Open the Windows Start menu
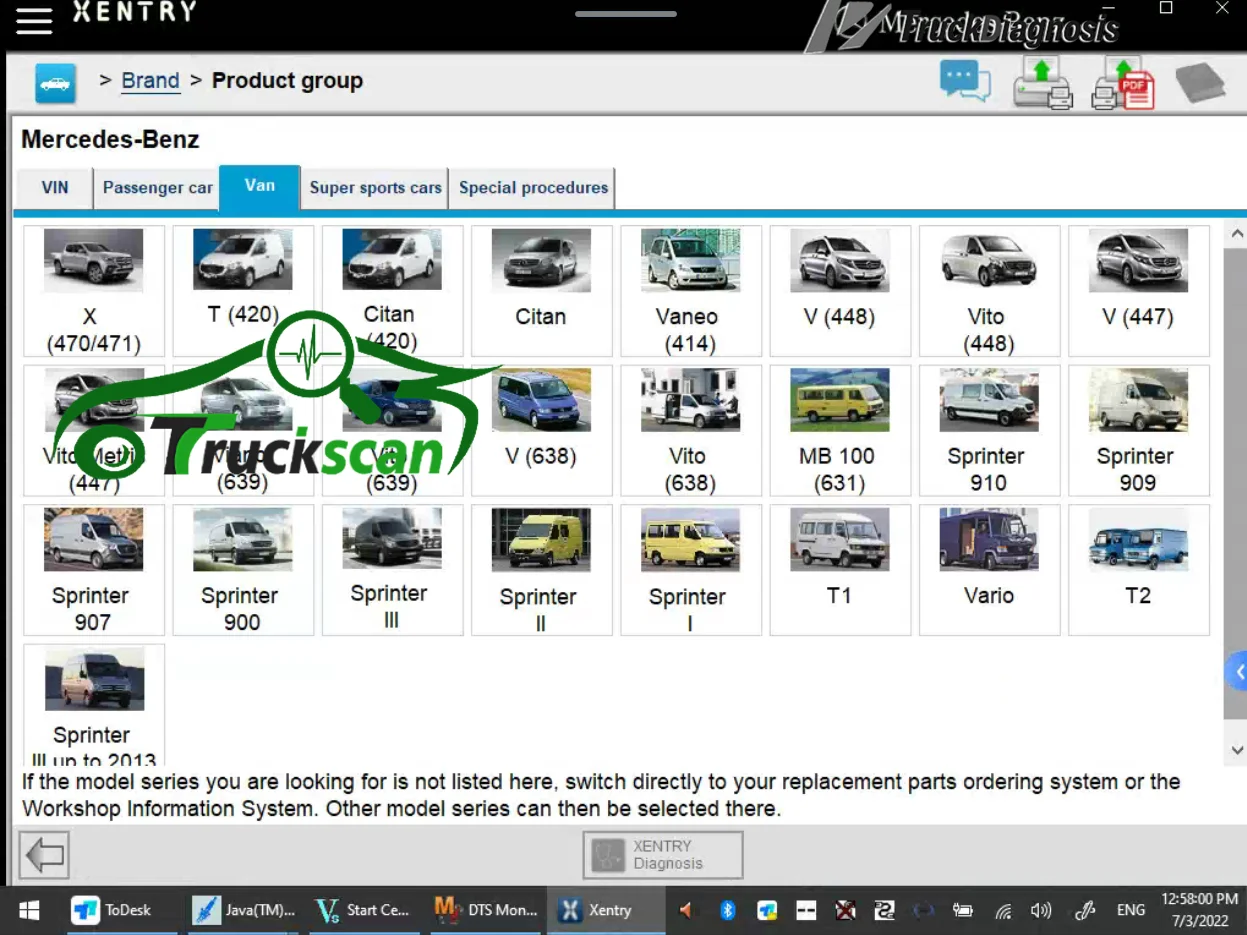This screenshot has width=1247, height=935. (29, 910)
